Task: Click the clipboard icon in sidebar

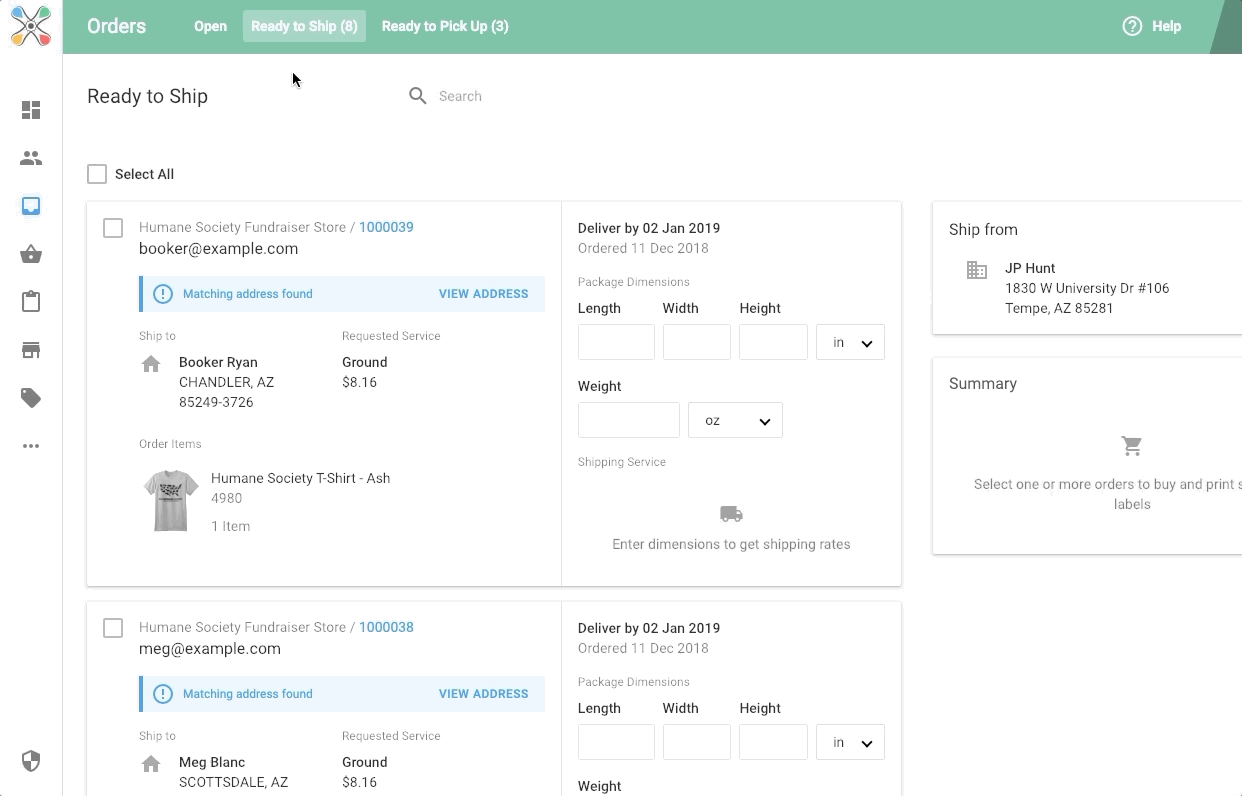Action: coord(31,302)
